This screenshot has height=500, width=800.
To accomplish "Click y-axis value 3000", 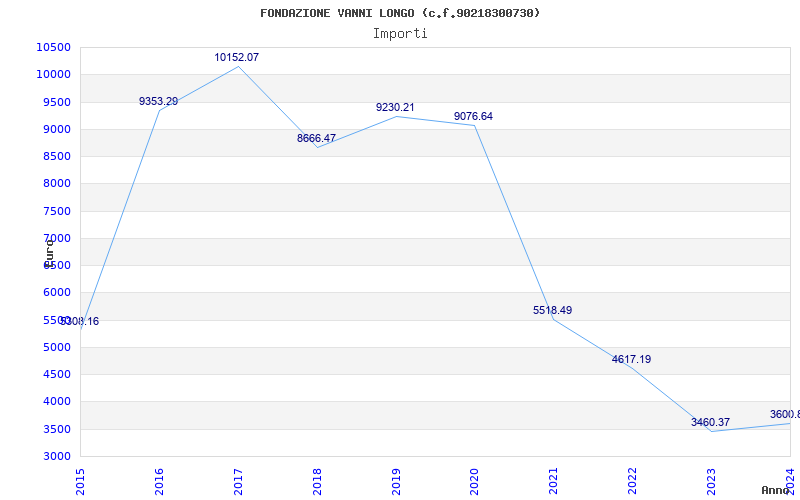I will [56, 456].
